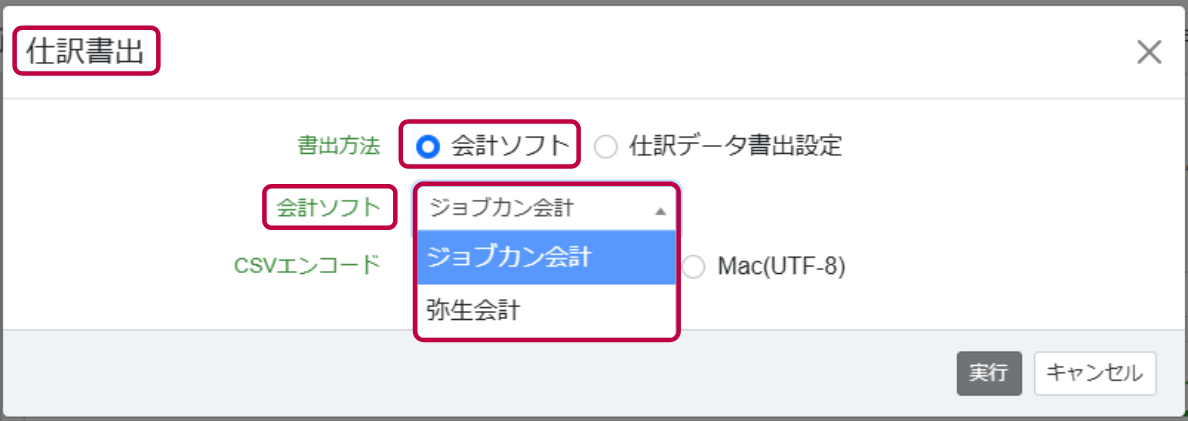Pick 弥生会計 from the dropdown list

pyautogui.click(x=547, y=310)
